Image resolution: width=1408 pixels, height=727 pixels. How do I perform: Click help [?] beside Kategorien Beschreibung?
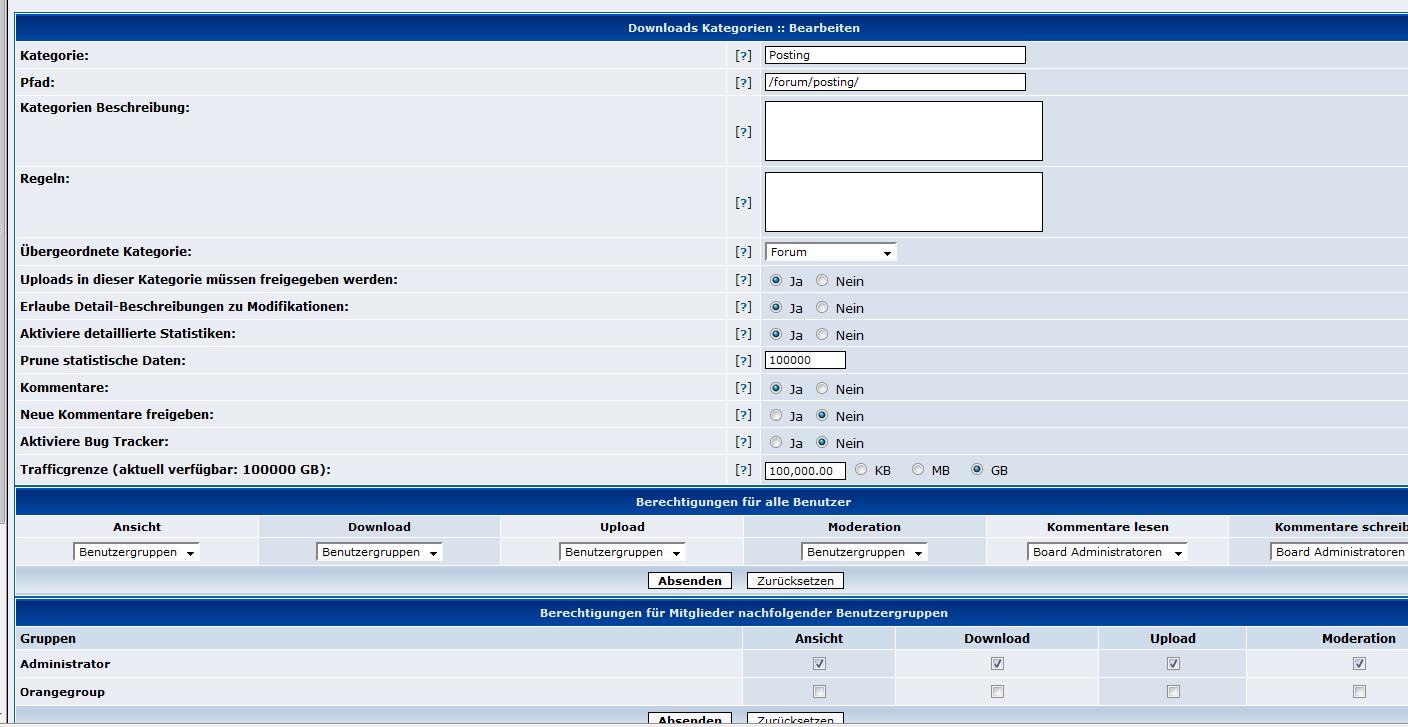click(x=743, y=132)
